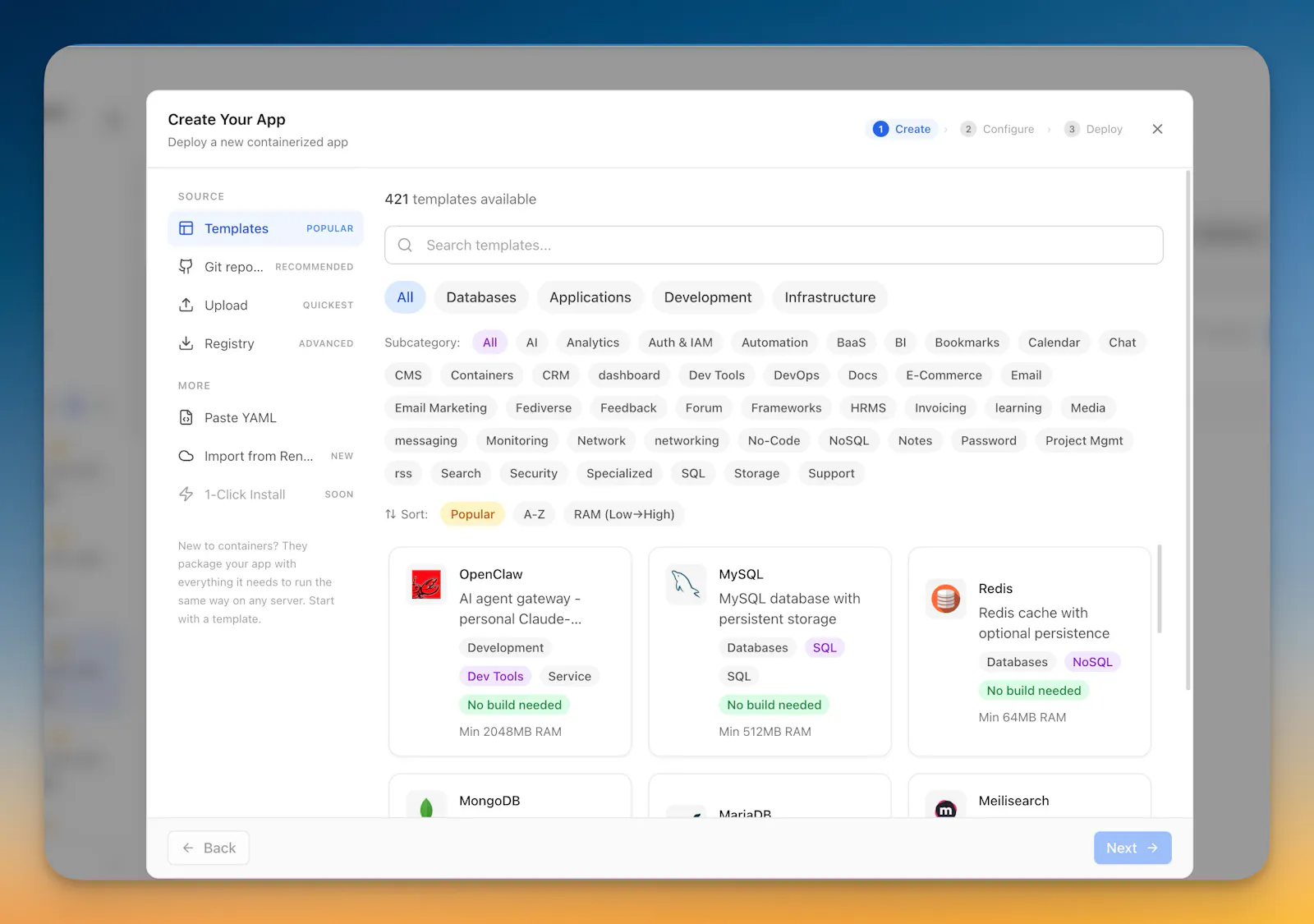Screen dimensions: 1314x924
Task: Filter by the Security subcategory
Action: (x=534, y=474)
